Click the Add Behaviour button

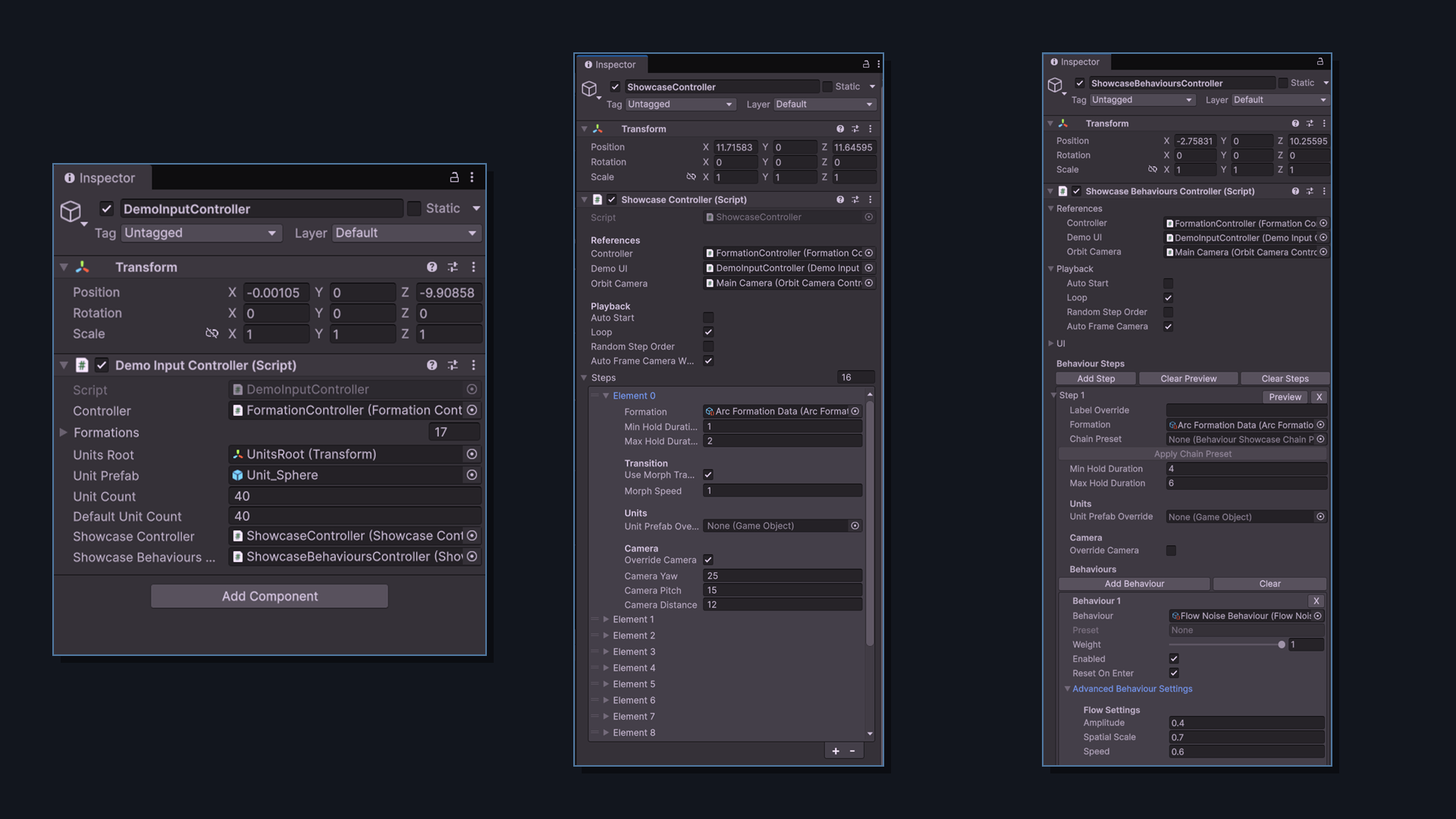pyautogui.click(x=1134, y=584)
